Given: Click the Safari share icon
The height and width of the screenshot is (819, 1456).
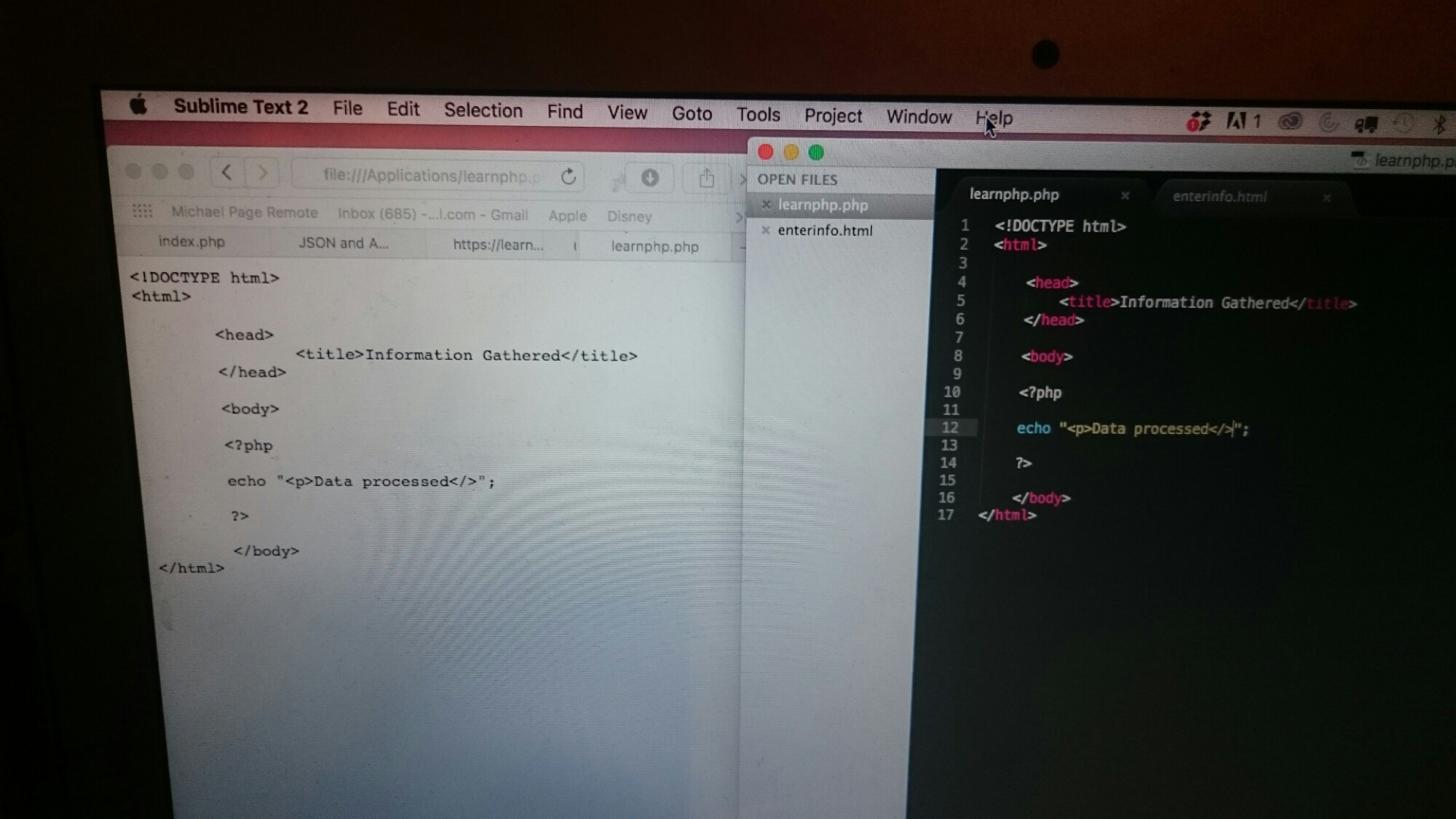Looking at the screenshot, I should point(706,178).
